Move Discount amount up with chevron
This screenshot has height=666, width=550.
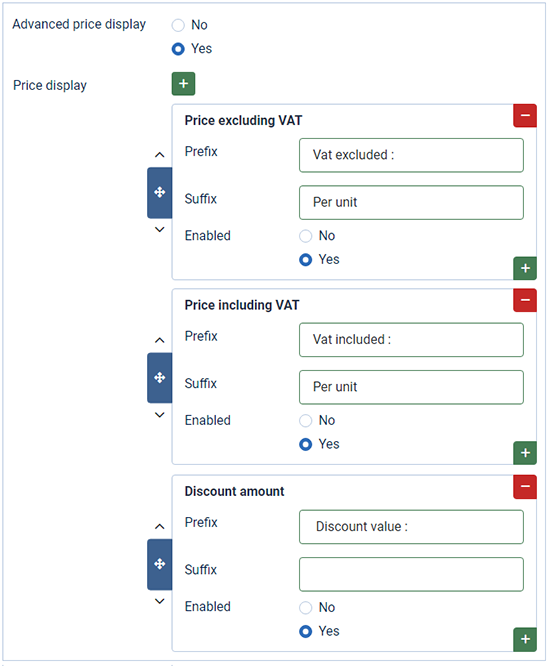(160, 527)
